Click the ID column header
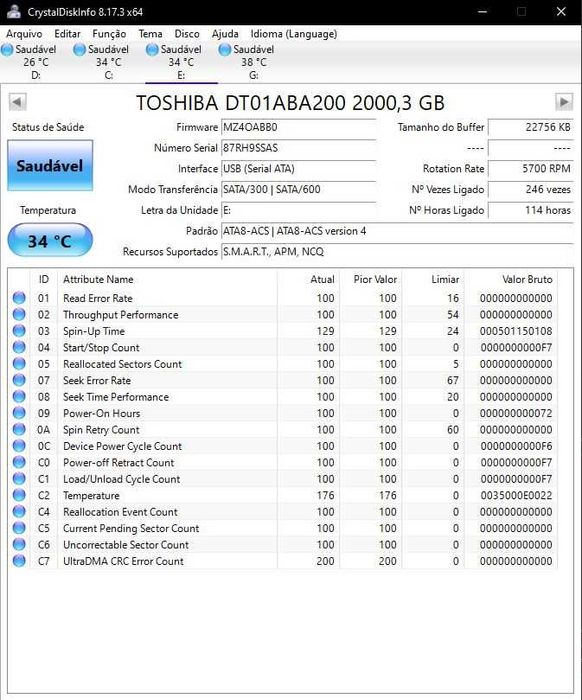The image size is (582, 700). (43, 279)
